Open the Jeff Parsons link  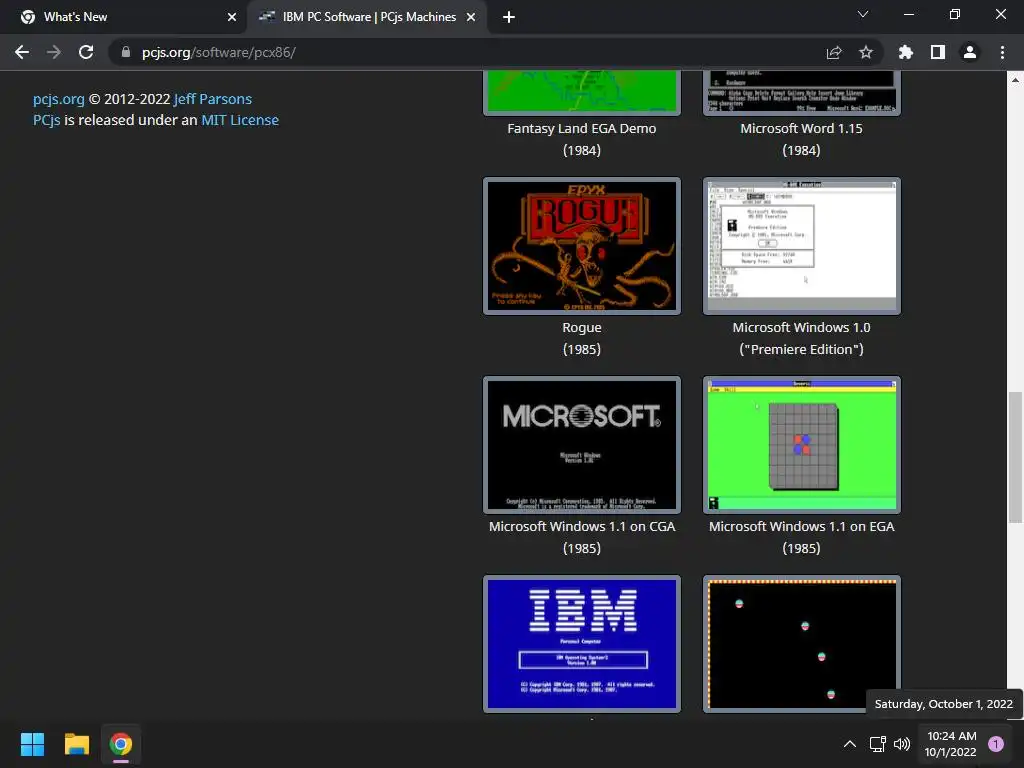tap(212, 99)
